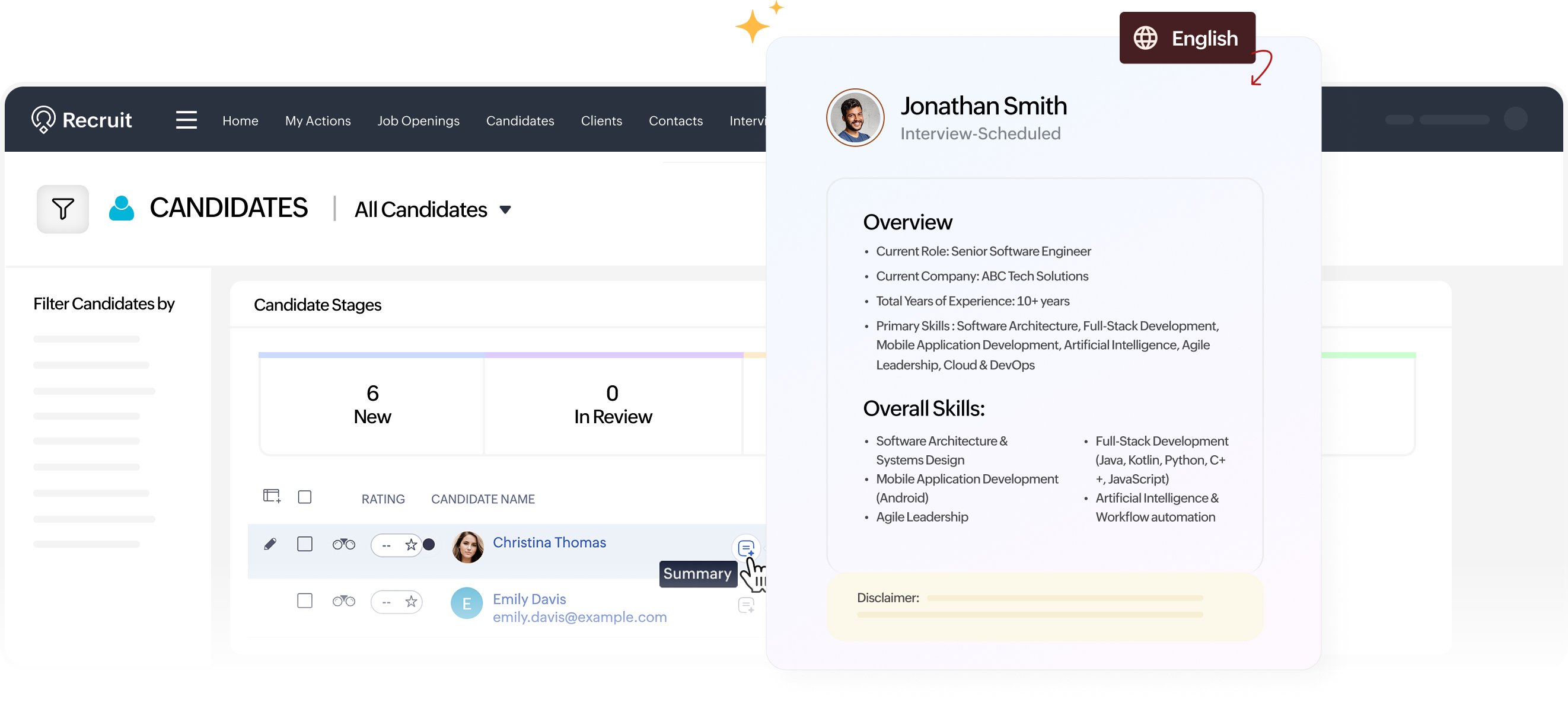Open the table column settings icon
The width and height of the screenshot is (1568, 706).
272,496
